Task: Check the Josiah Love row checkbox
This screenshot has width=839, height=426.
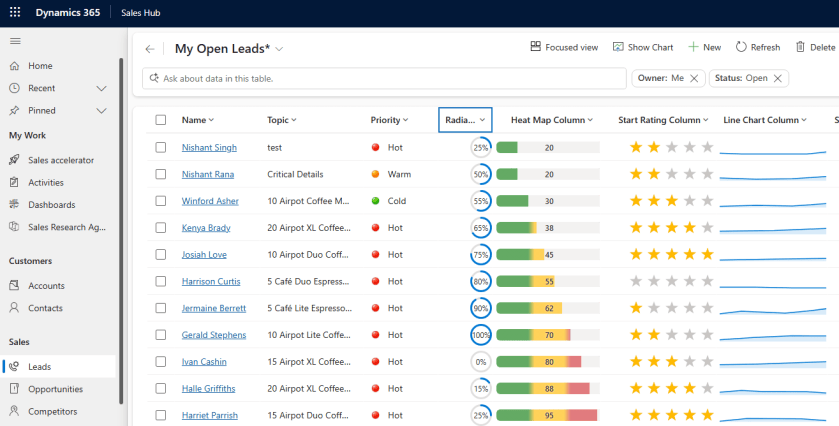Action: (161, 254)
